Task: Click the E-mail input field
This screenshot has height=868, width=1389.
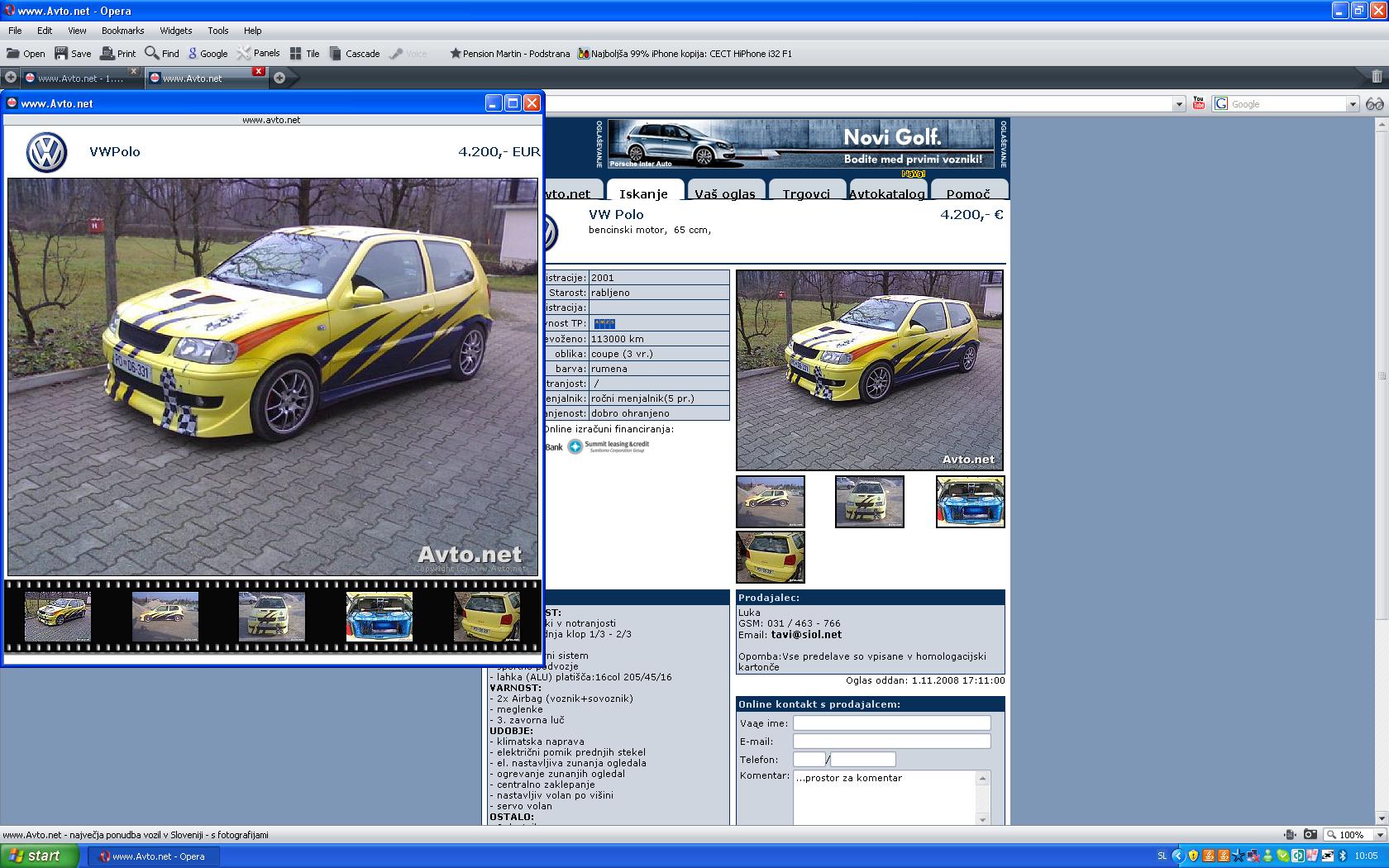Action: [x=892, y=742]
